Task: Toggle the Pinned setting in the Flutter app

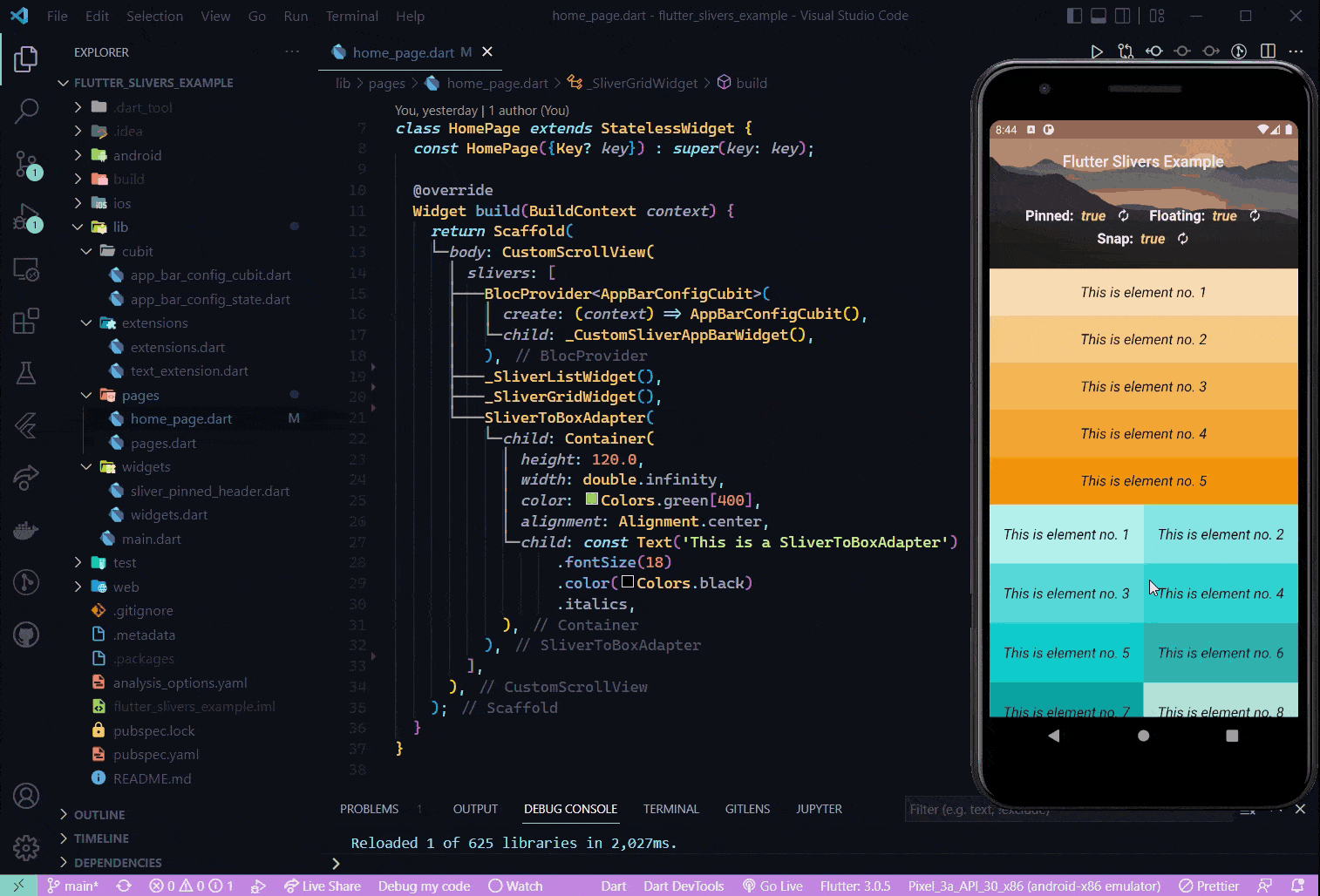Action: tap(1124, 215)
